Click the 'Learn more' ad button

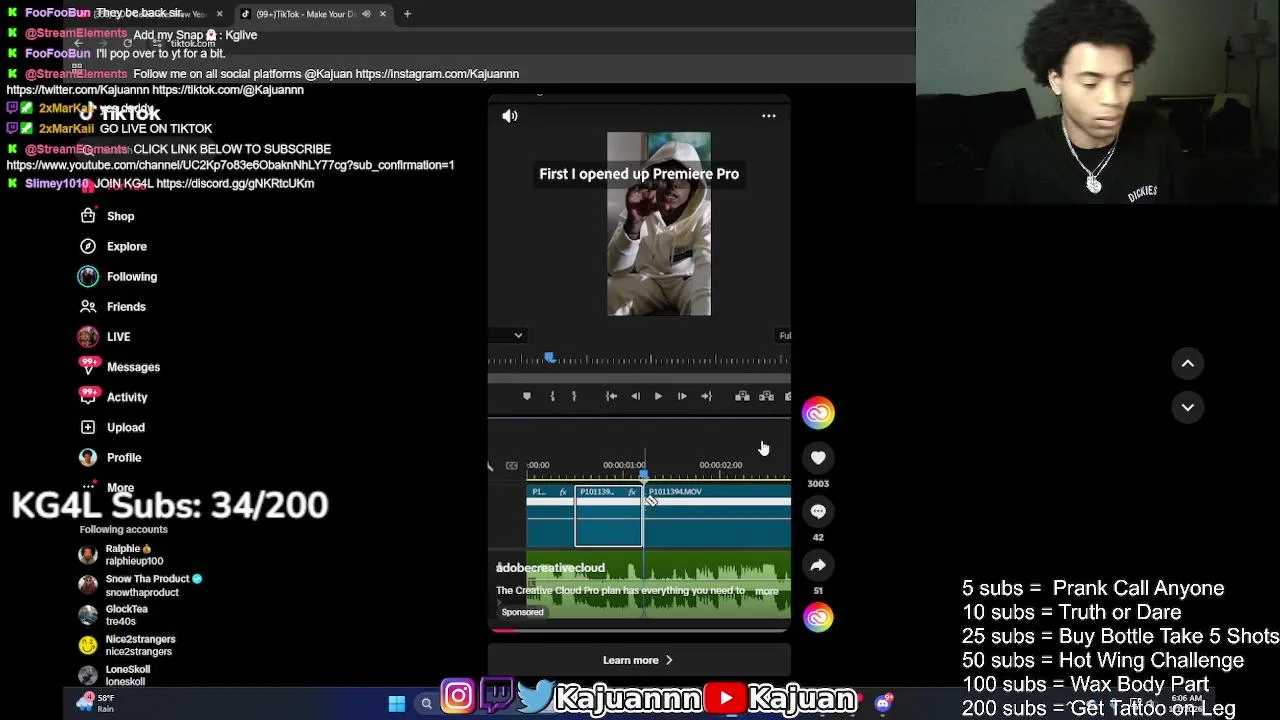click(639, 660)
